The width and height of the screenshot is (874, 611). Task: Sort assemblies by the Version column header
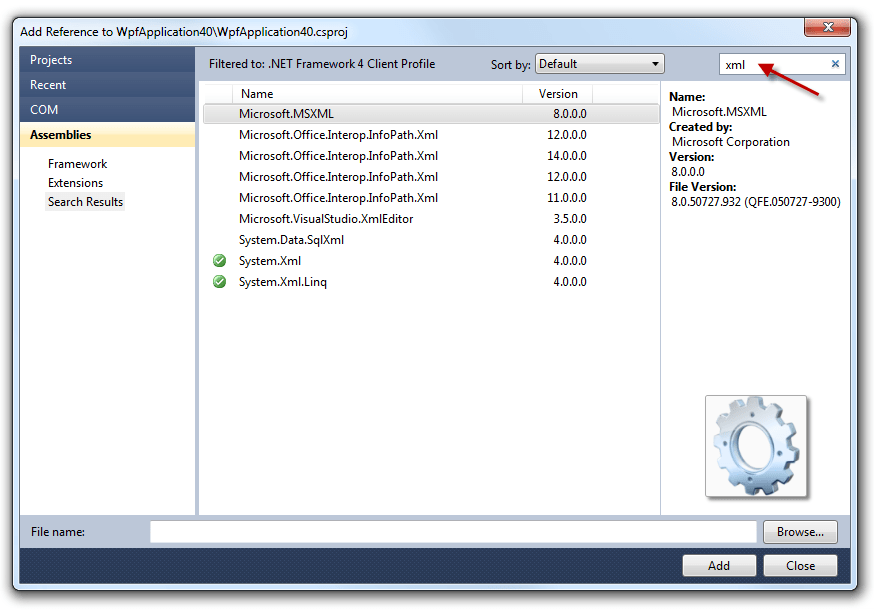click(x=557, y=93)
